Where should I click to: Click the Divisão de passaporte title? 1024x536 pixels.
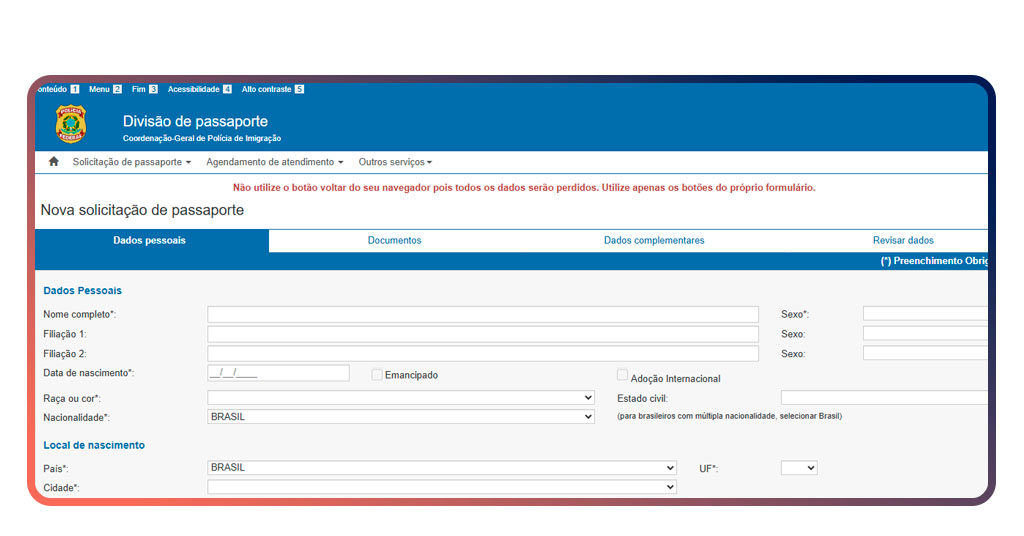click(x=195, y=121)
